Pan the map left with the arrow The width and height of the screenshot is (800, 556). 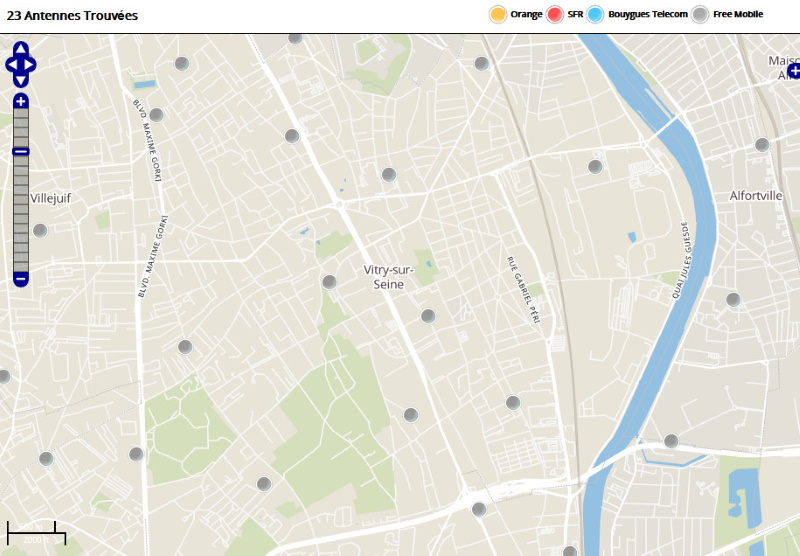pyautogui.click(x=11, y=64)
